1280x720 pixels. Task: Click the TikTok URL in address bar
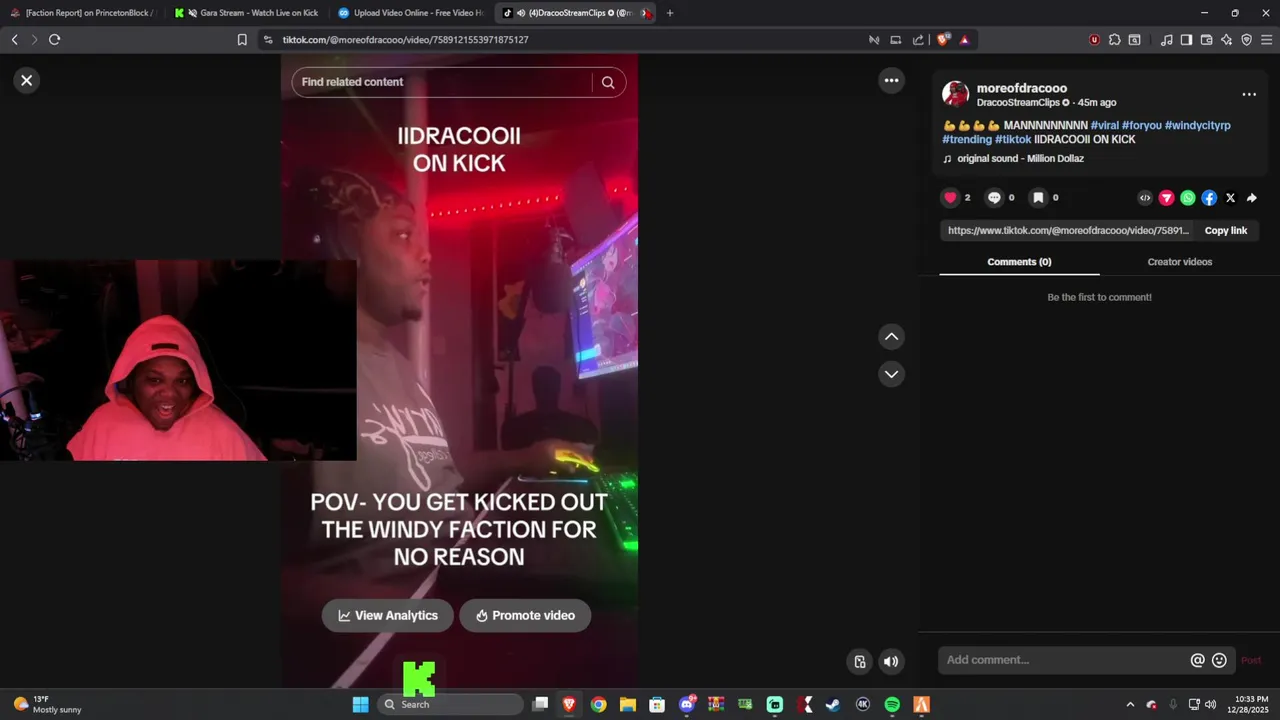coord(405,40)
